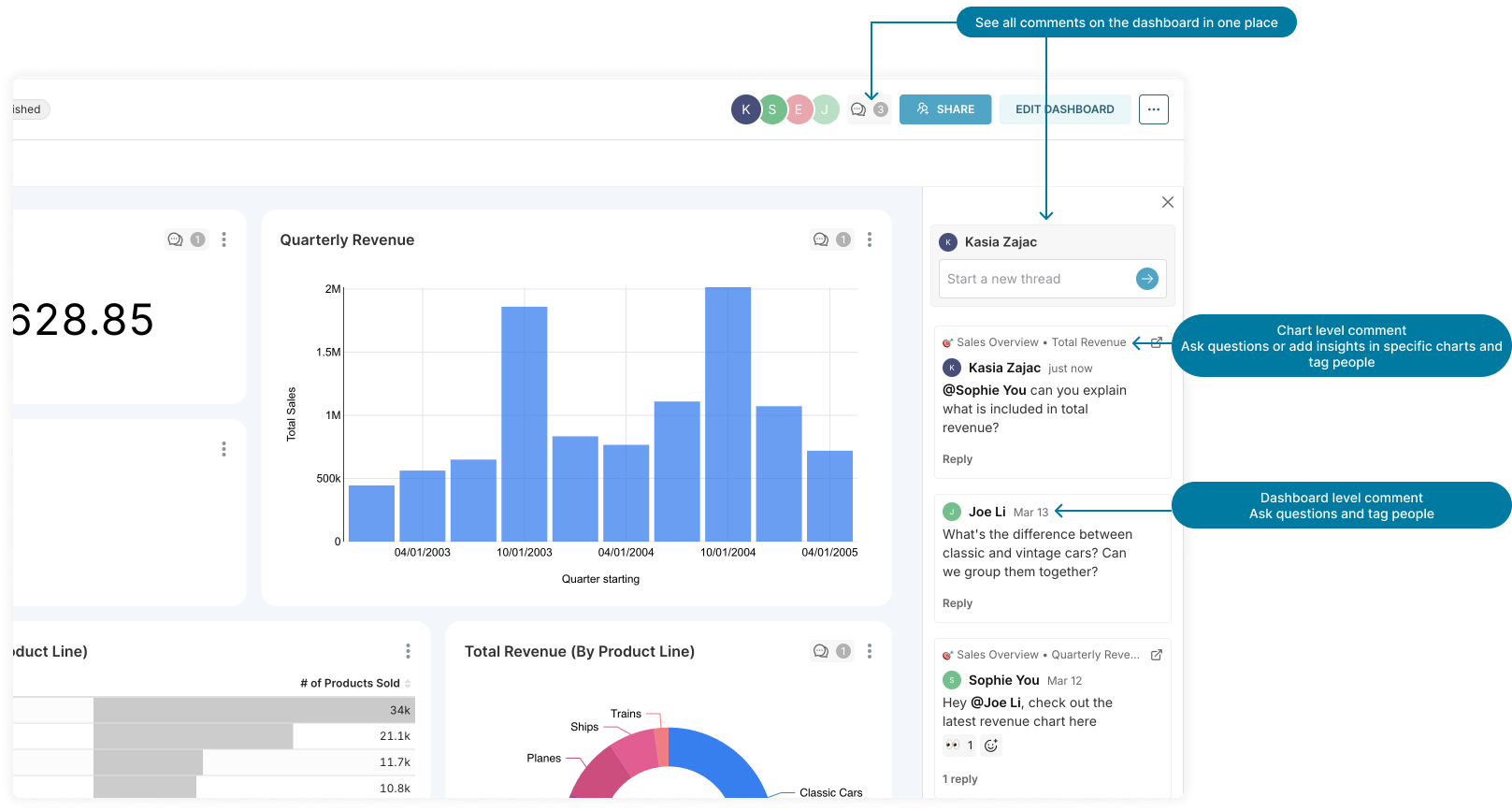Send new thread with arrow button
This screenshot has height=811, width=1512.
click(x=1146, y=279)
